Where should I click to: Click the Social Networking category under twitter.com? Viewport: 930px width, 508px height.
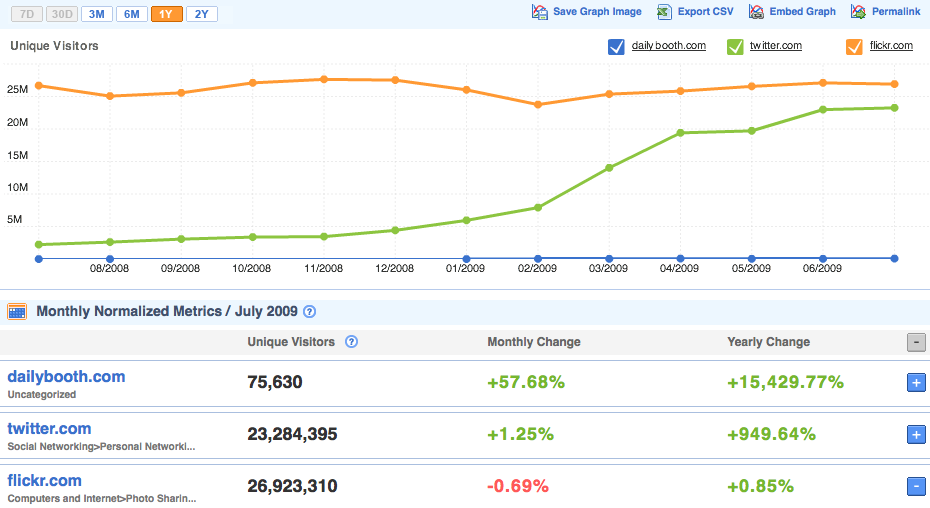tap(101, 447)
